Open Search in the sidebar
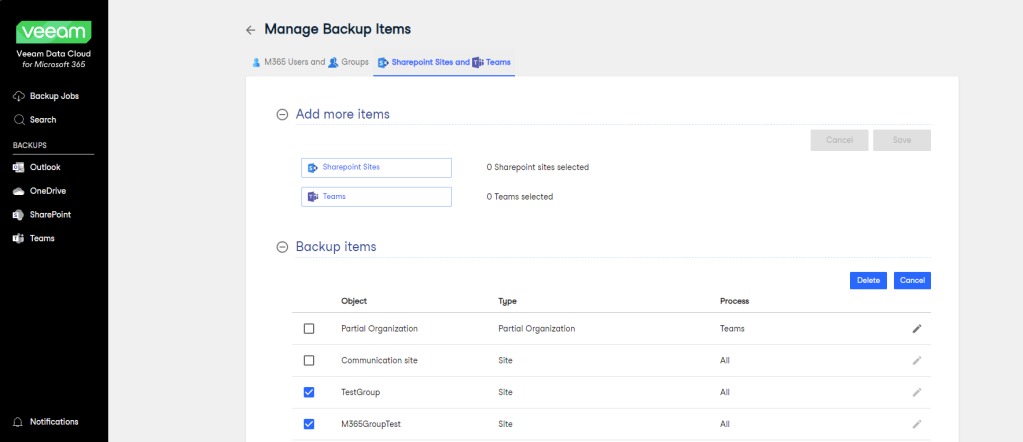The image size is (1023, 442). click(42, 120)
